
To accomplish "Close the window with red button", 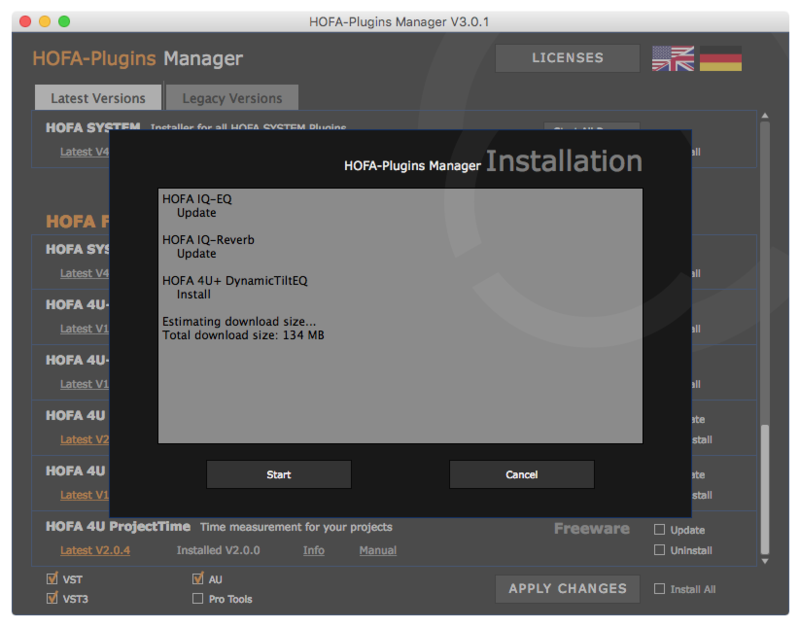I will coord(25,21).
